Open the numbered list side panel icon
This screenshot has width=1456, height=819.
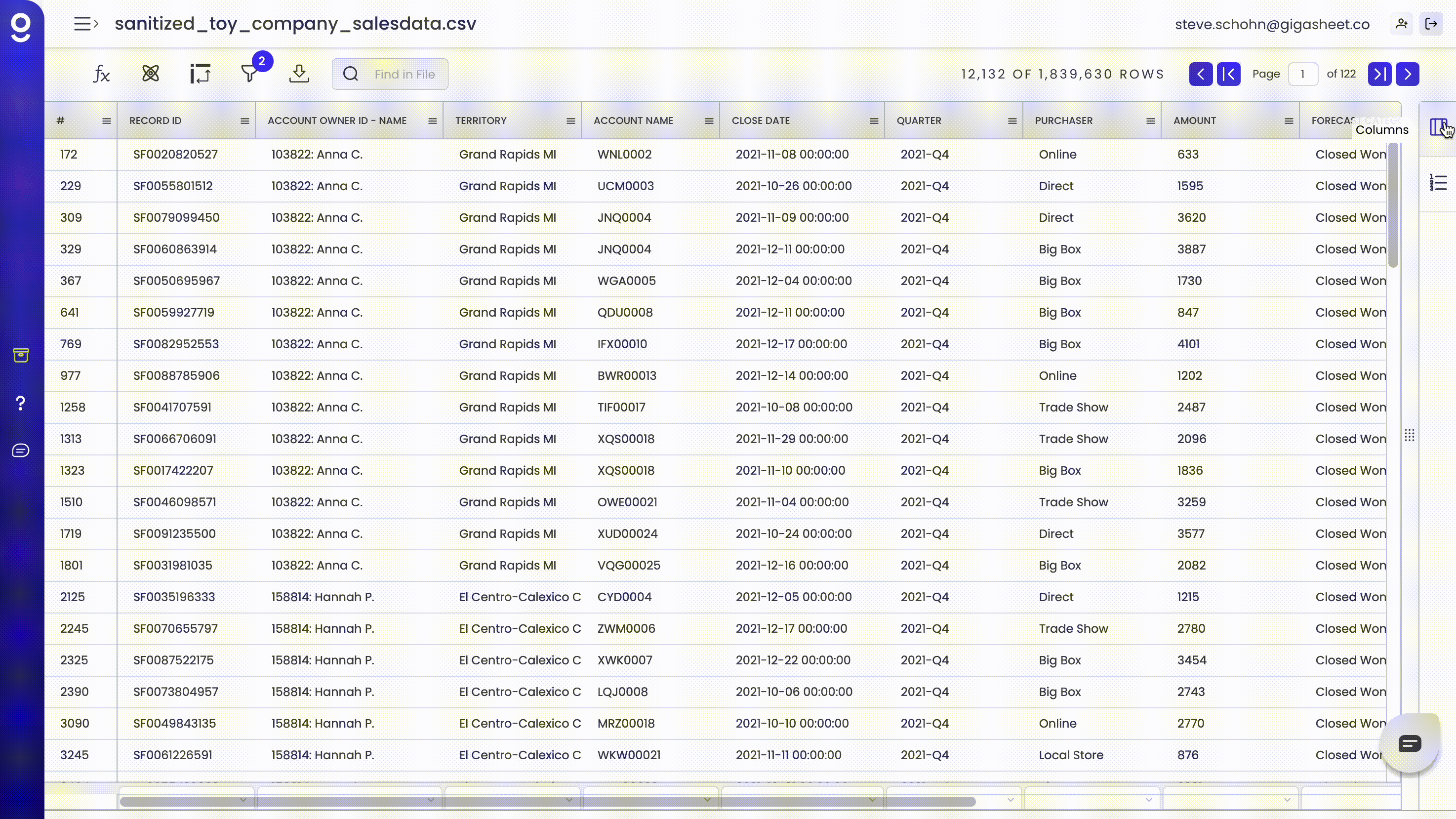pos(1438,183)
